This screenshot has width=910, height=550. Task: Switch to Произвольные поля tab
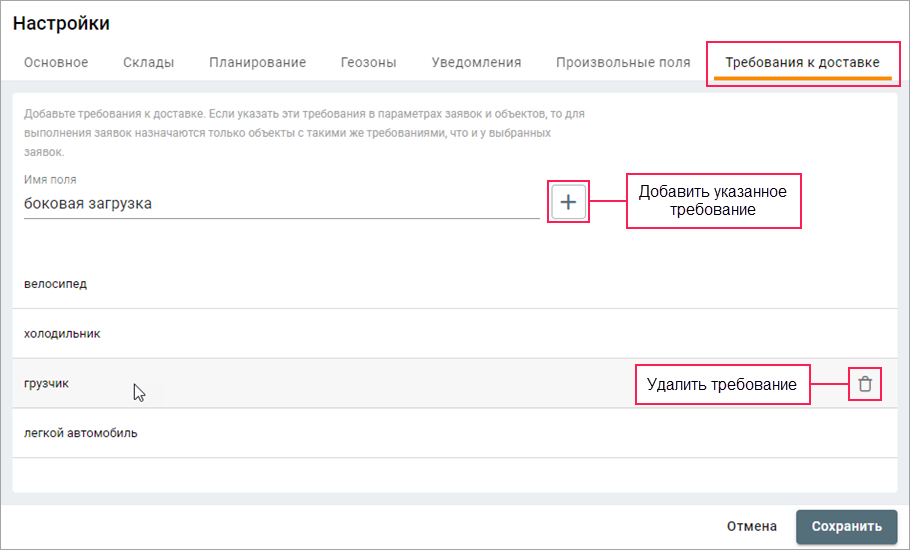click(x=623, y=62)
